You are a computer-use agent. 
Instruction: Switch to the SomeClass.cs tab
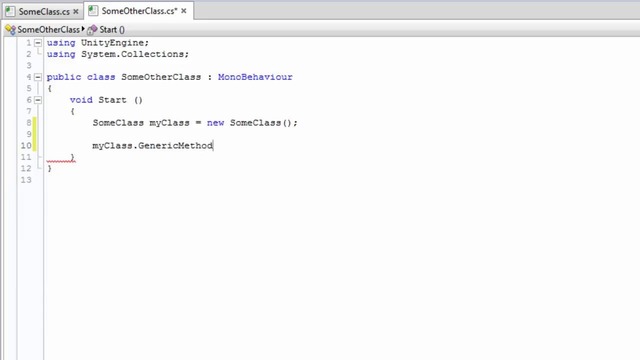point(42,11)
